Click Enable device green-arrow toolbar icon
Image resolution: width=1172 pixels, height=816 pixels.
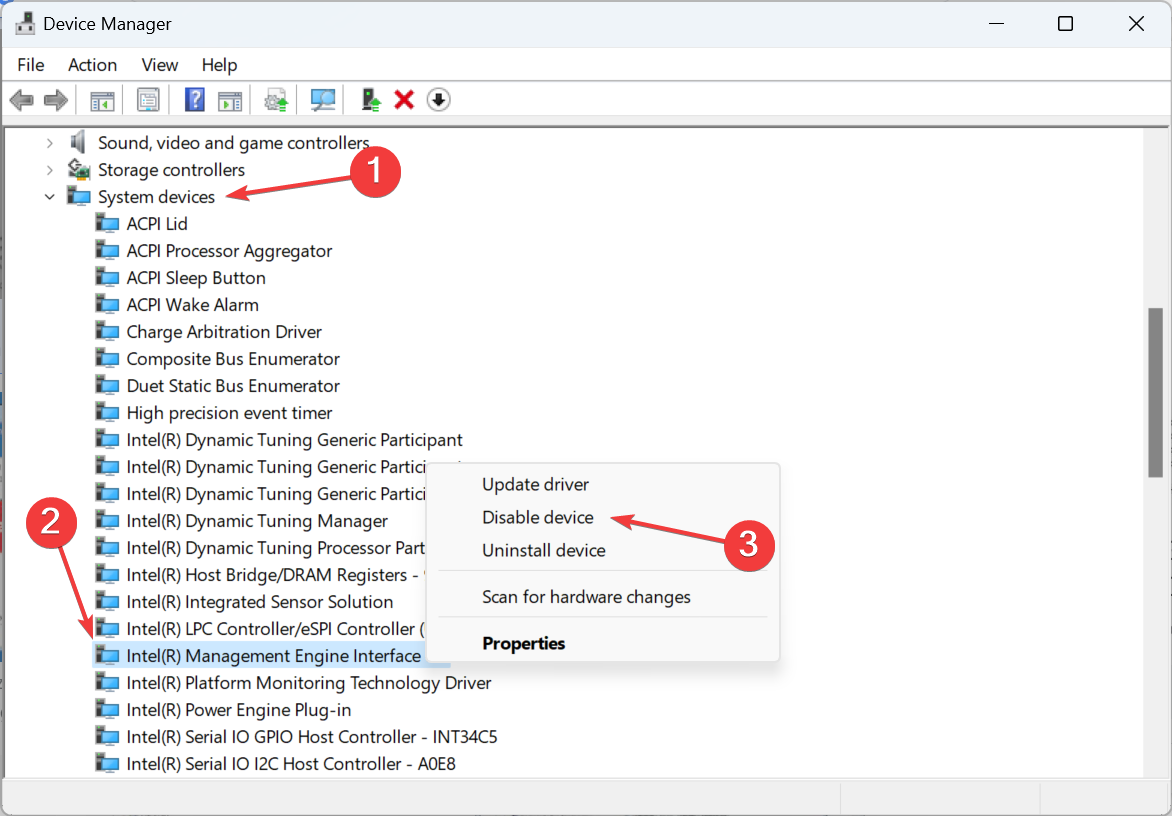371,99
